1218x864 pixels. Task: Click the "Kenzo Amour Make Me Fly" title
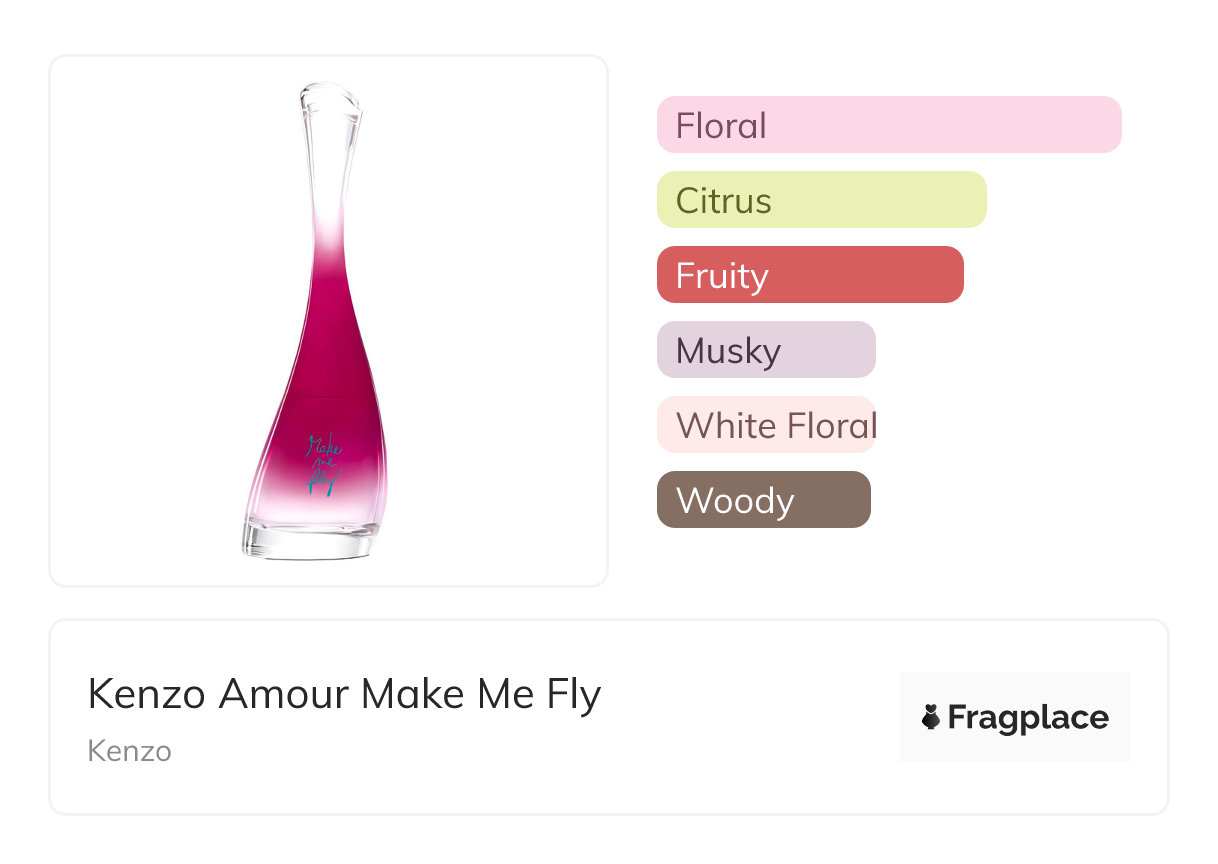pyautogui.click(x=344, y=694)
